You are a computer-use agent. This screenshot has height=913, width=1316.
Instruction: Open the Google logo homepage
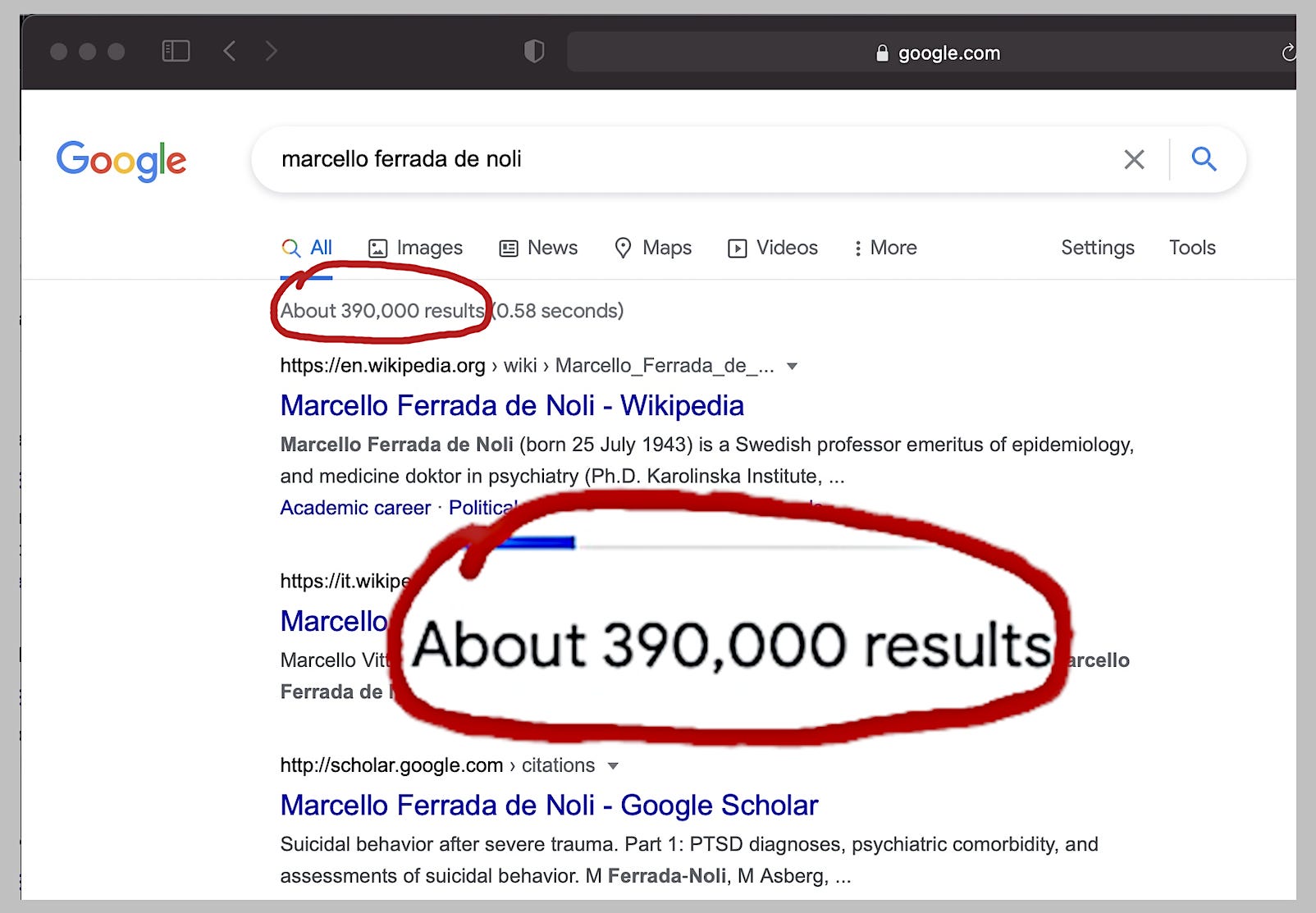(x=121, y=160)
